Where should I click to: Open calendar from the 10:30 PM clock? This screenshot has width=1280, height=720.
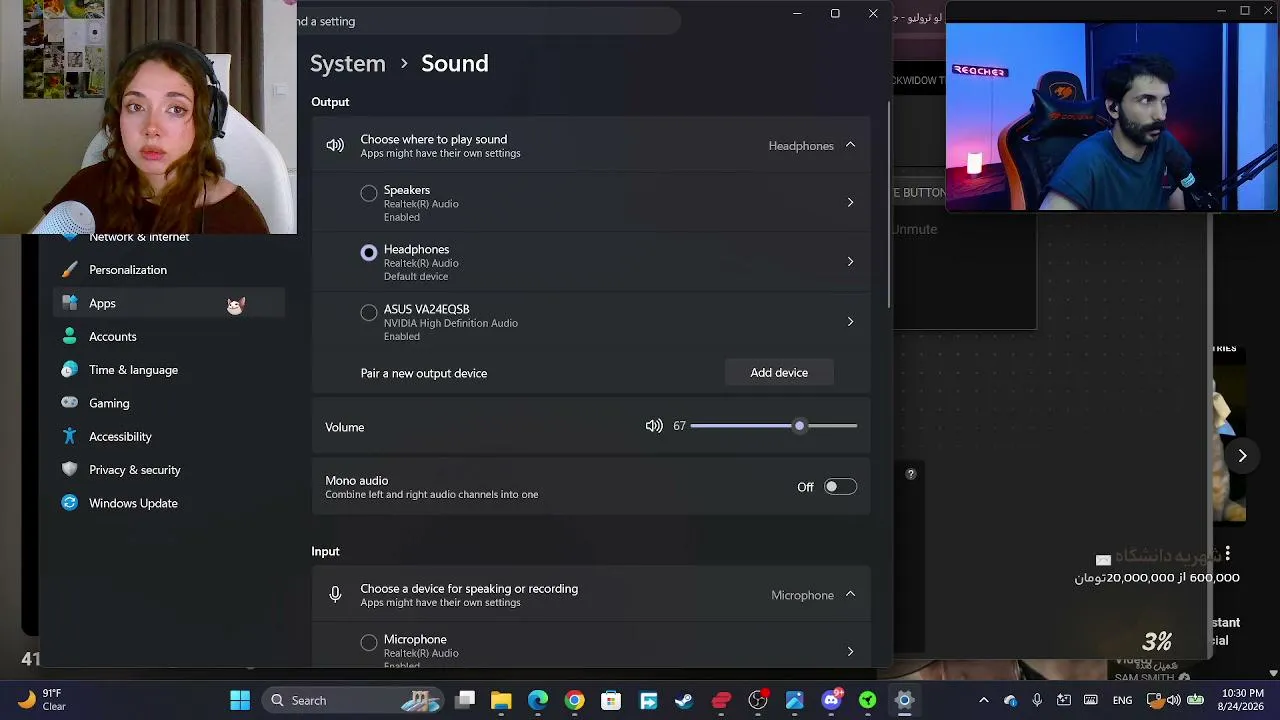pyautogui.click(x=1243, y=700)
